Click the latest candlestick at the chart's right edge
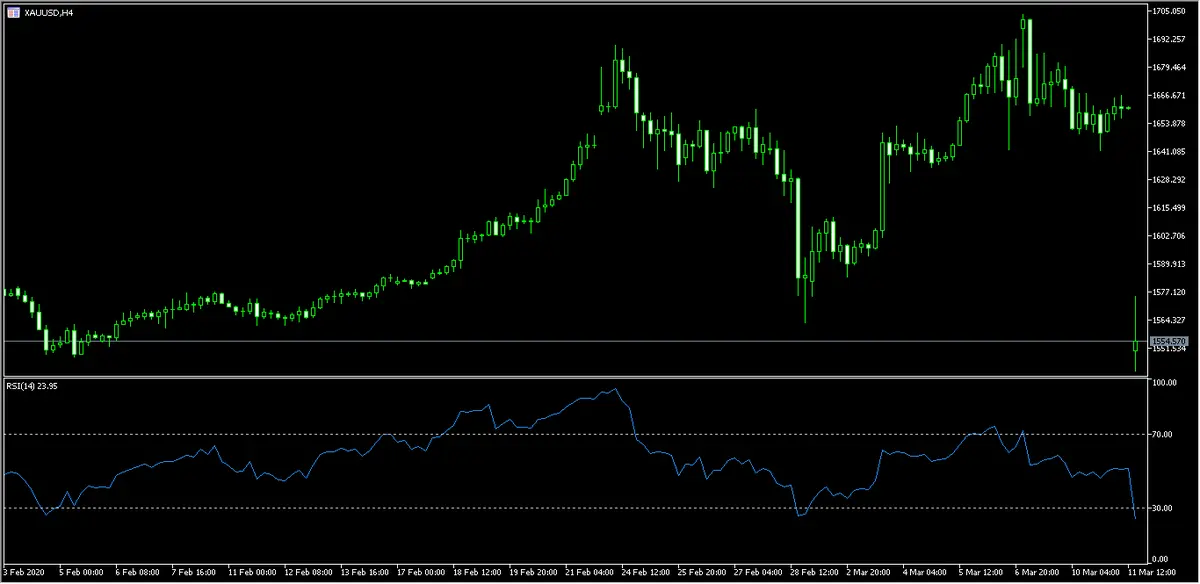The width and height of the screenshot is (1200, 584). pyautogui.click(x=1135, y=346)
